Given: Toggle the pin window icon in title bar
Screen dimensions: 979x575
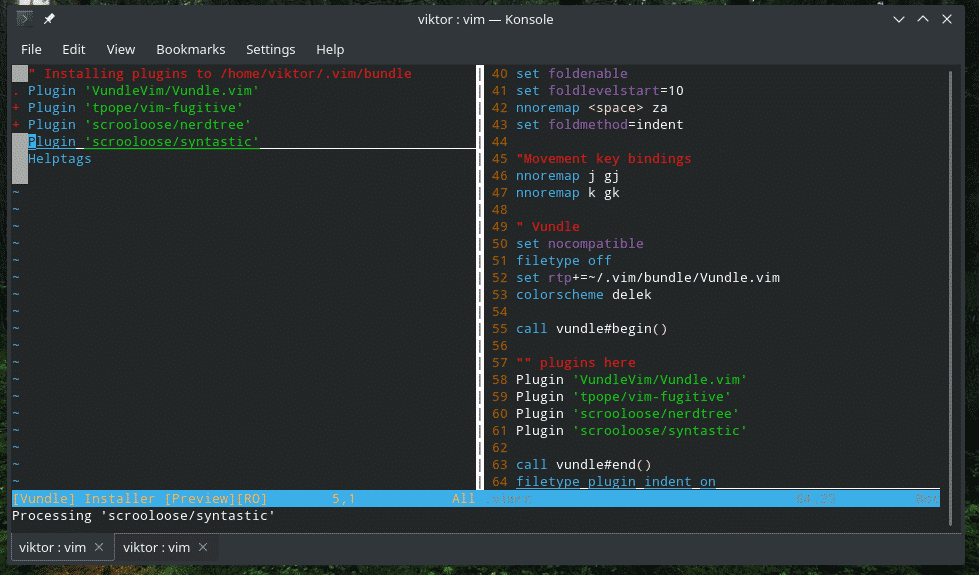Looking at the screenshot, I should (49, 19).
